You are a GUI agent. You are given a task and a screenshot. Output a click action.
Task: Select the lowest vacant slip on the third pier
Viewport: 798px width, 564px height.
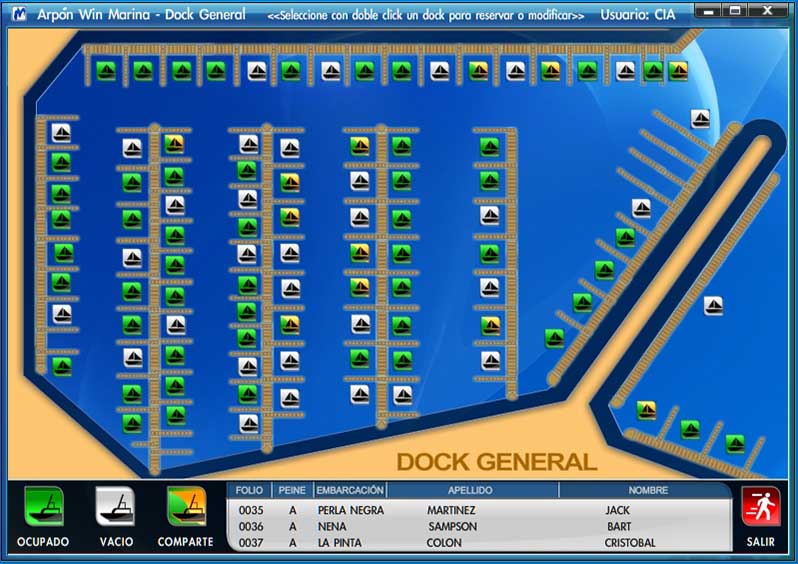pyautogui.click(x=249, y=424)
